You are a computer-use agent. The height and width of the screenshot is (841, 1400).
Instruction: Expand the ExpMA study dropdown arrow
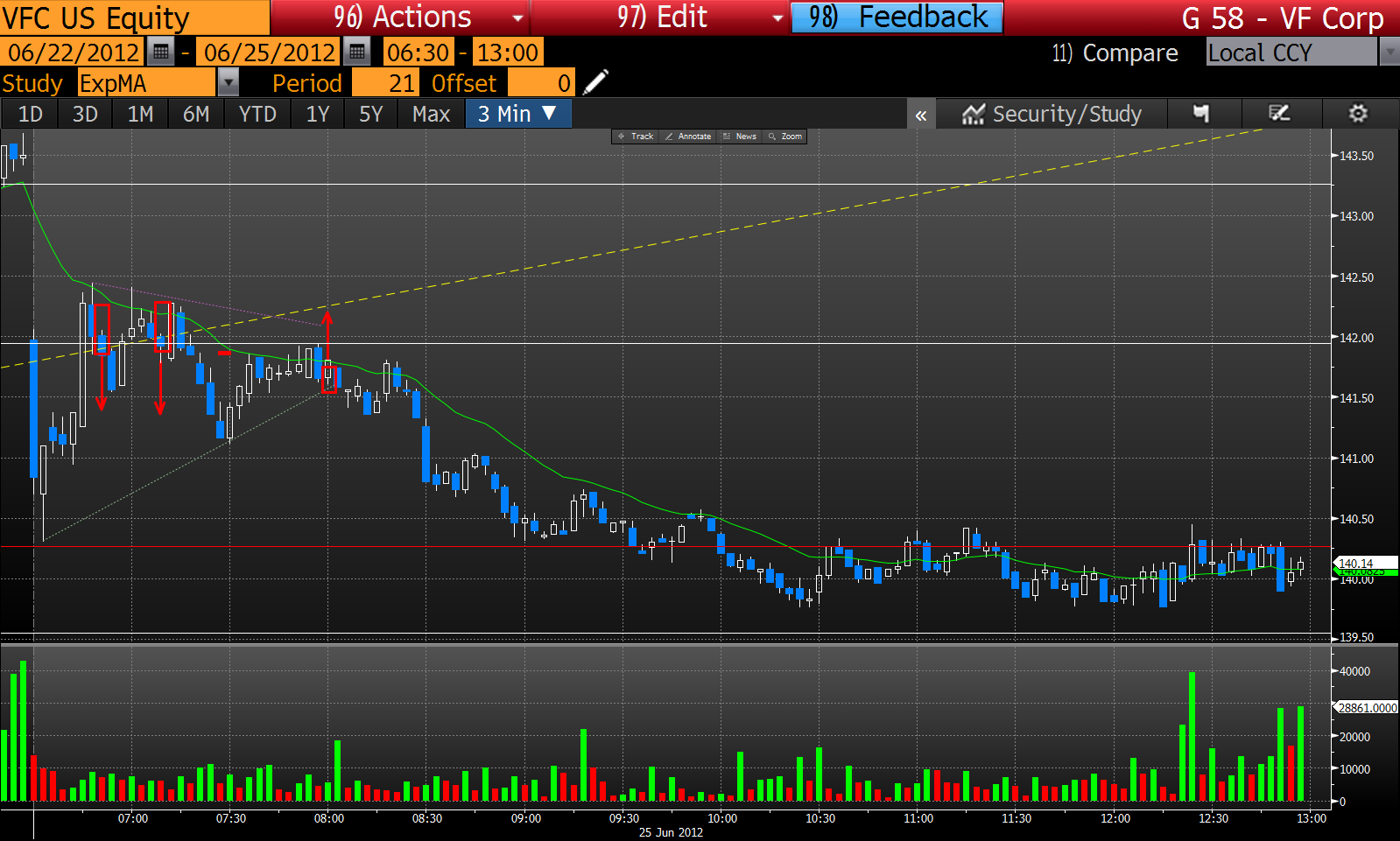pos(228,83)
